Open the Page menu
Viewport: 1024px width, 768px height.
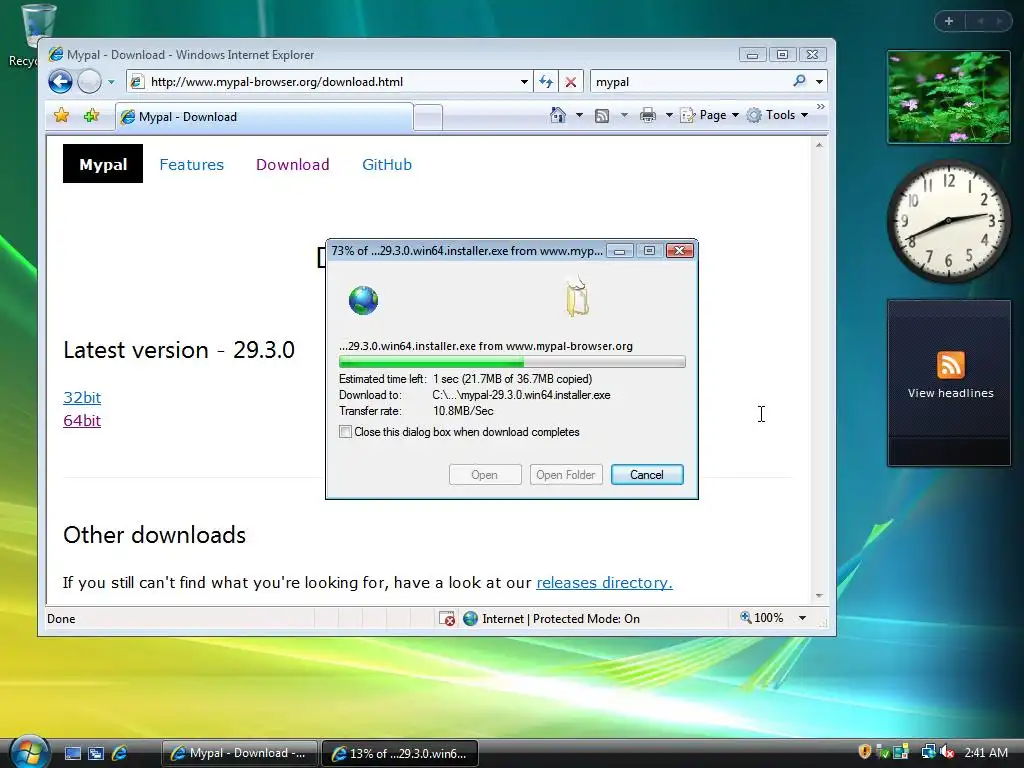[710, 115]
